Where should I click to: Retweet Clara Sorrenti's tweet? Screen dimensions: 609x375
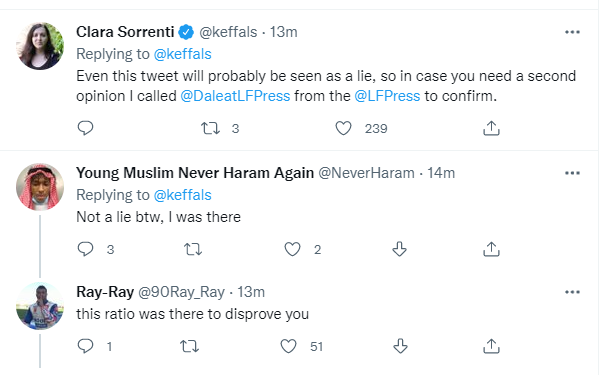coord(211,128)
